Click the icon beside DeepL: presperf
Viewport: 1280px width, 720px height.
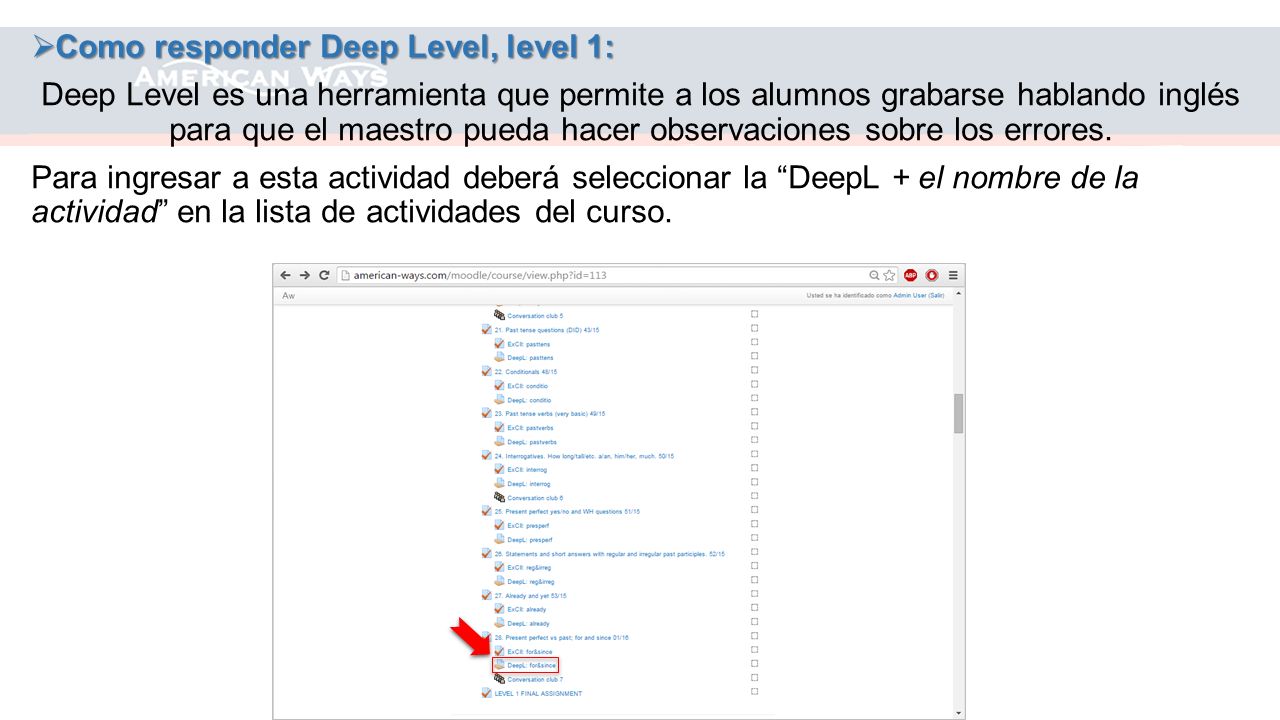(499, 539)
